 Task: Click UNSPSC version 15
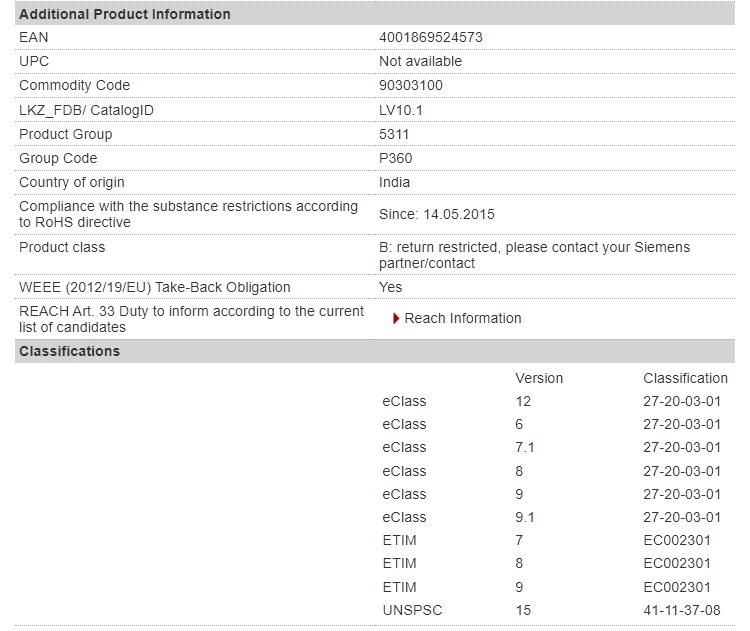[x=523, y=610]
